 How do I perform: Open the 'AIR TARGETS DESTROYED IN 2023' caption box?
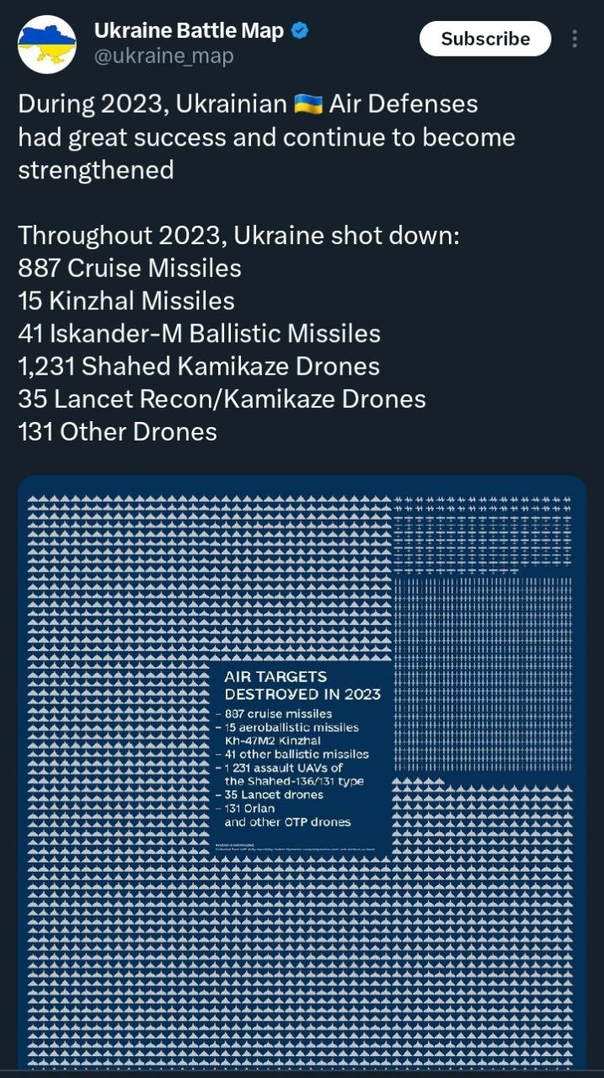tap(303, 758)
